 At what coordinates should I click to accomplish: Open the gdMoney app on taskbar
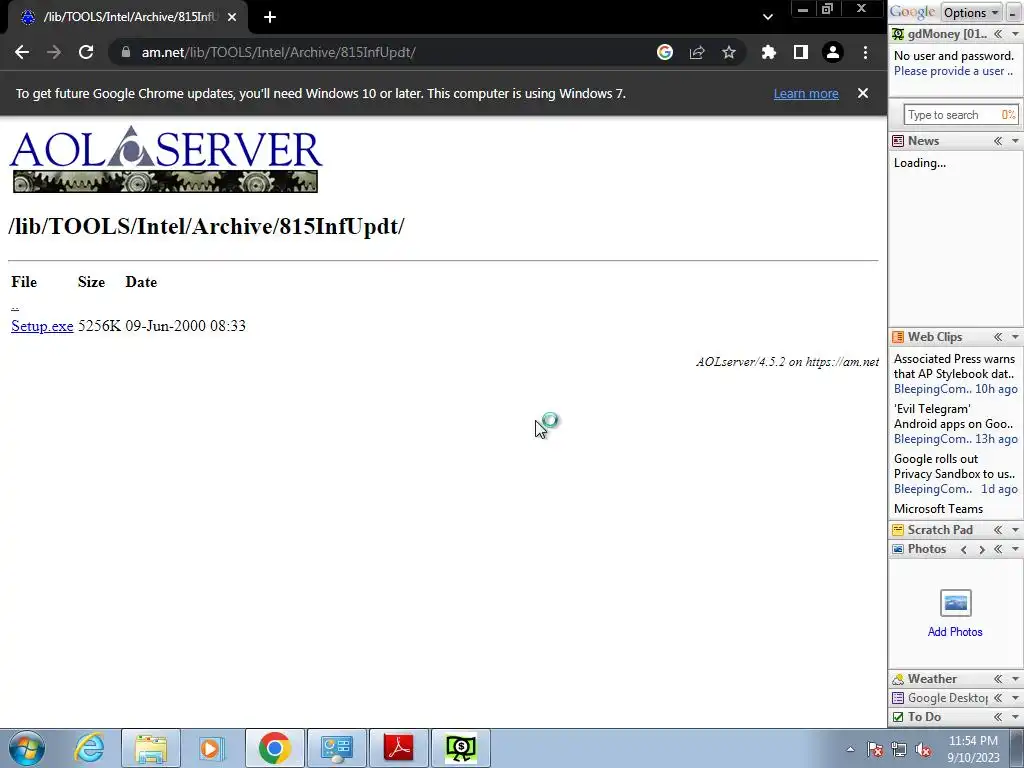click(x=461, y=748)
